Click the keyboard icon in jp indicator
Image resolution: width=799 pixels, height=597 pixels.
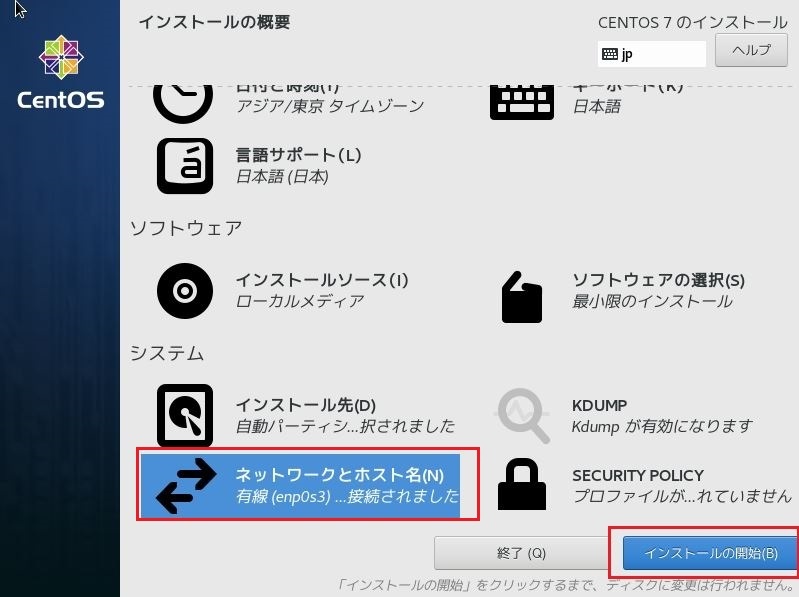click(609, 53)
